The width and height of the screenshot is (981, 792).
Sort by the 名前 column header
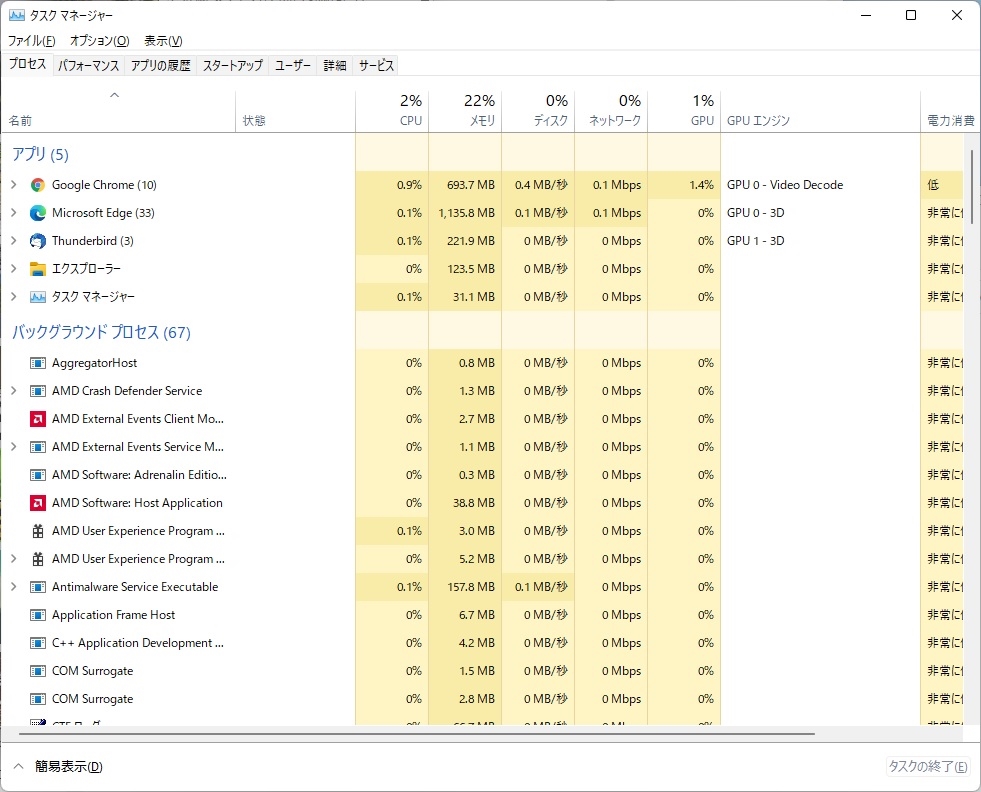(x=118, y=111)
